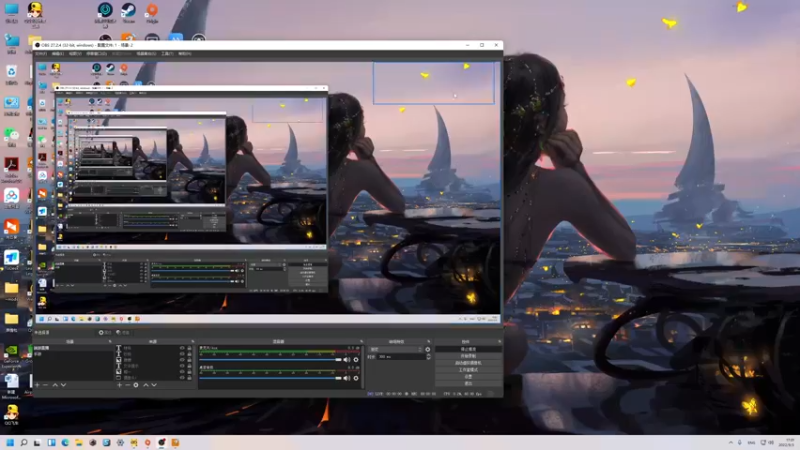Select the second scene in Scenes list
This screenshot has width=800, height=450.
[72, 354]
